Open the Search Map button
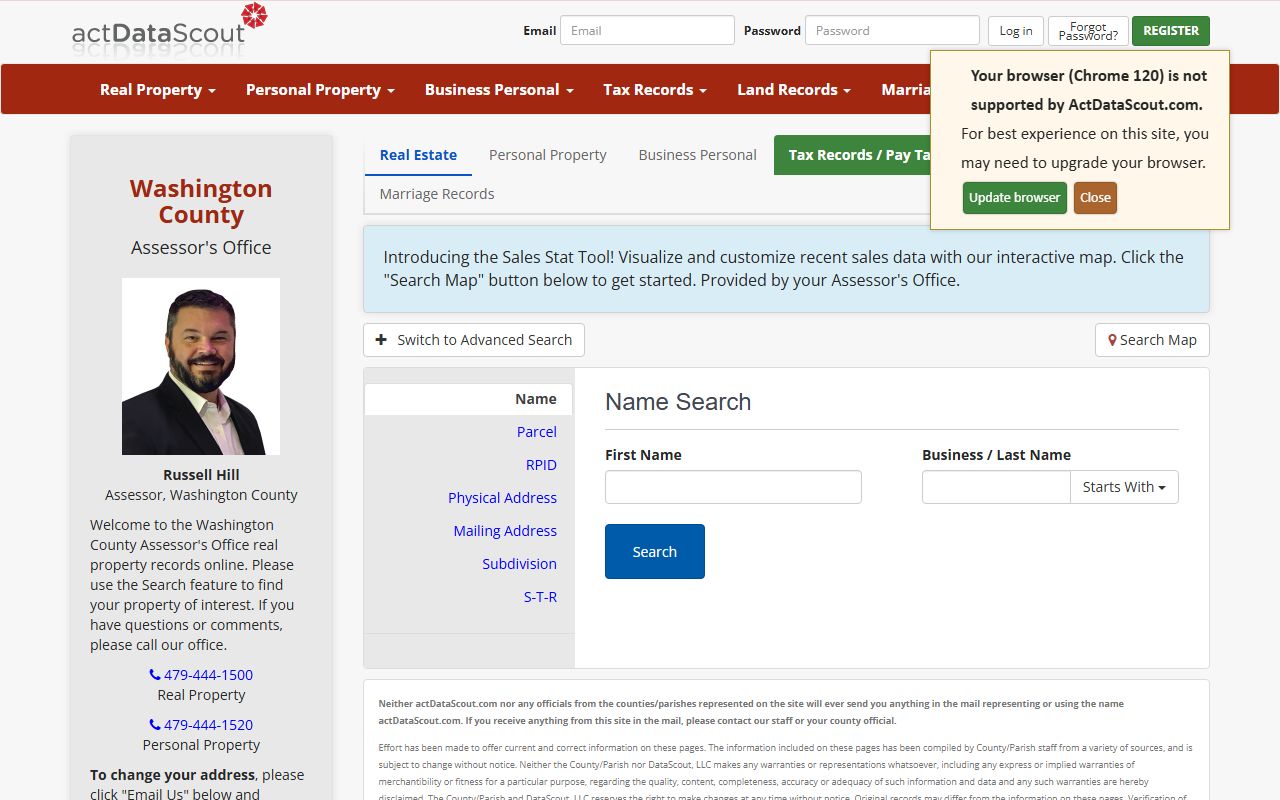Screen dimensions: 1280x800 [x=1152, y=340]
